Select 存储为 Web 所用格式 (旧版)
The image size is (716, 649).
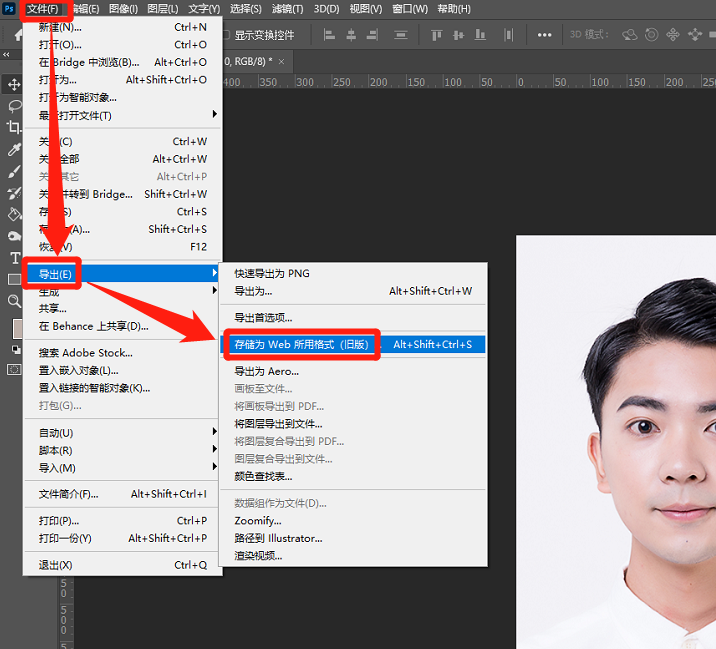[353, 344]
